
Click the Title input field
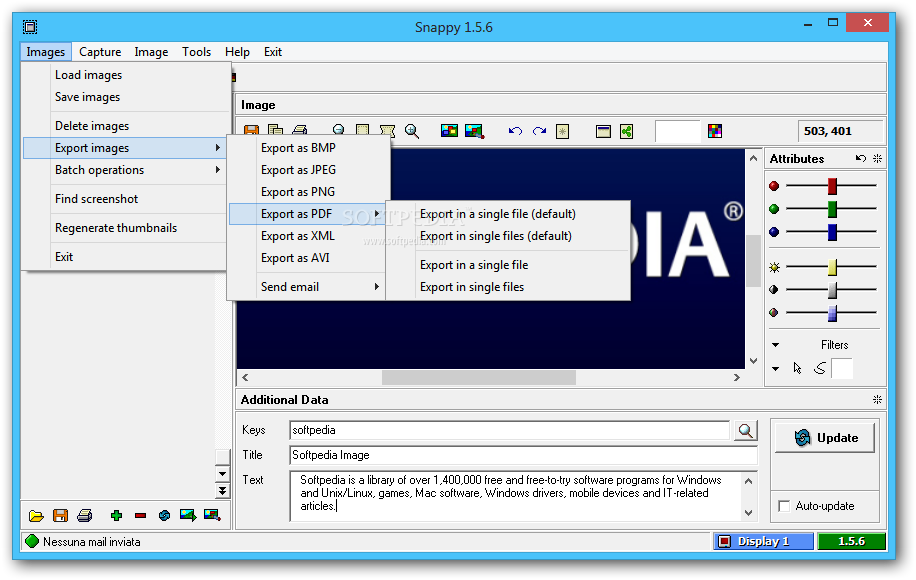tap(523, 455)
